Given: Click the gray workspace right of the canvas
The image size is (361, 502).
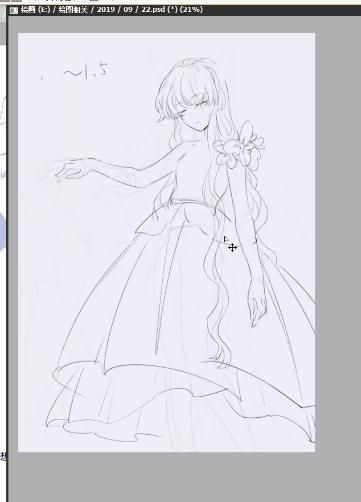Looking at the screenshot, I should pyautogui.click(x=338, y=233).
